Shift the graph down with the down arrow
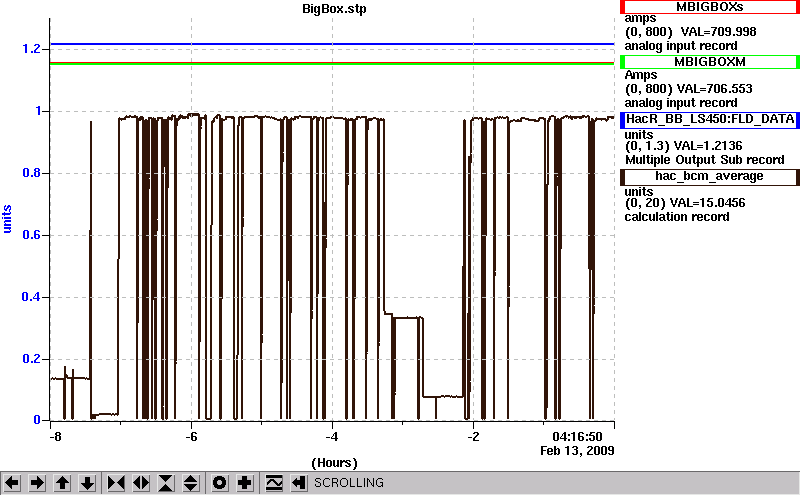 click(88, 483)
